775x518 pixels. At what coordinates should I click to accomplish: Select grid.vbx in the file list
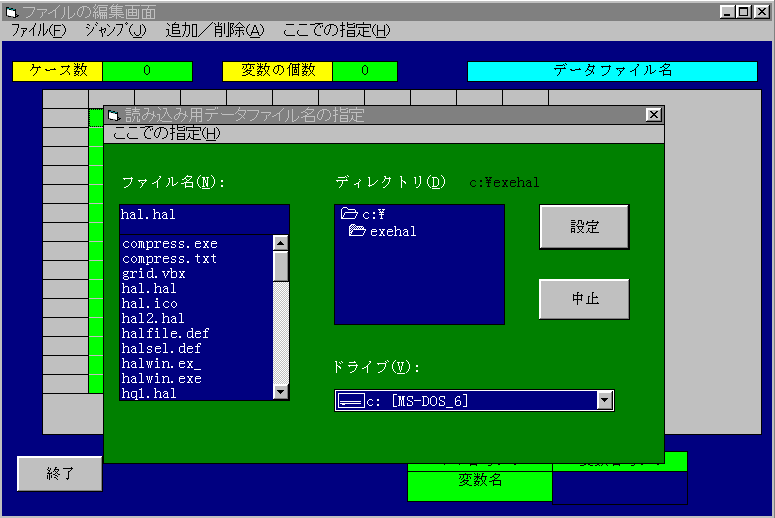coord(154,273)
